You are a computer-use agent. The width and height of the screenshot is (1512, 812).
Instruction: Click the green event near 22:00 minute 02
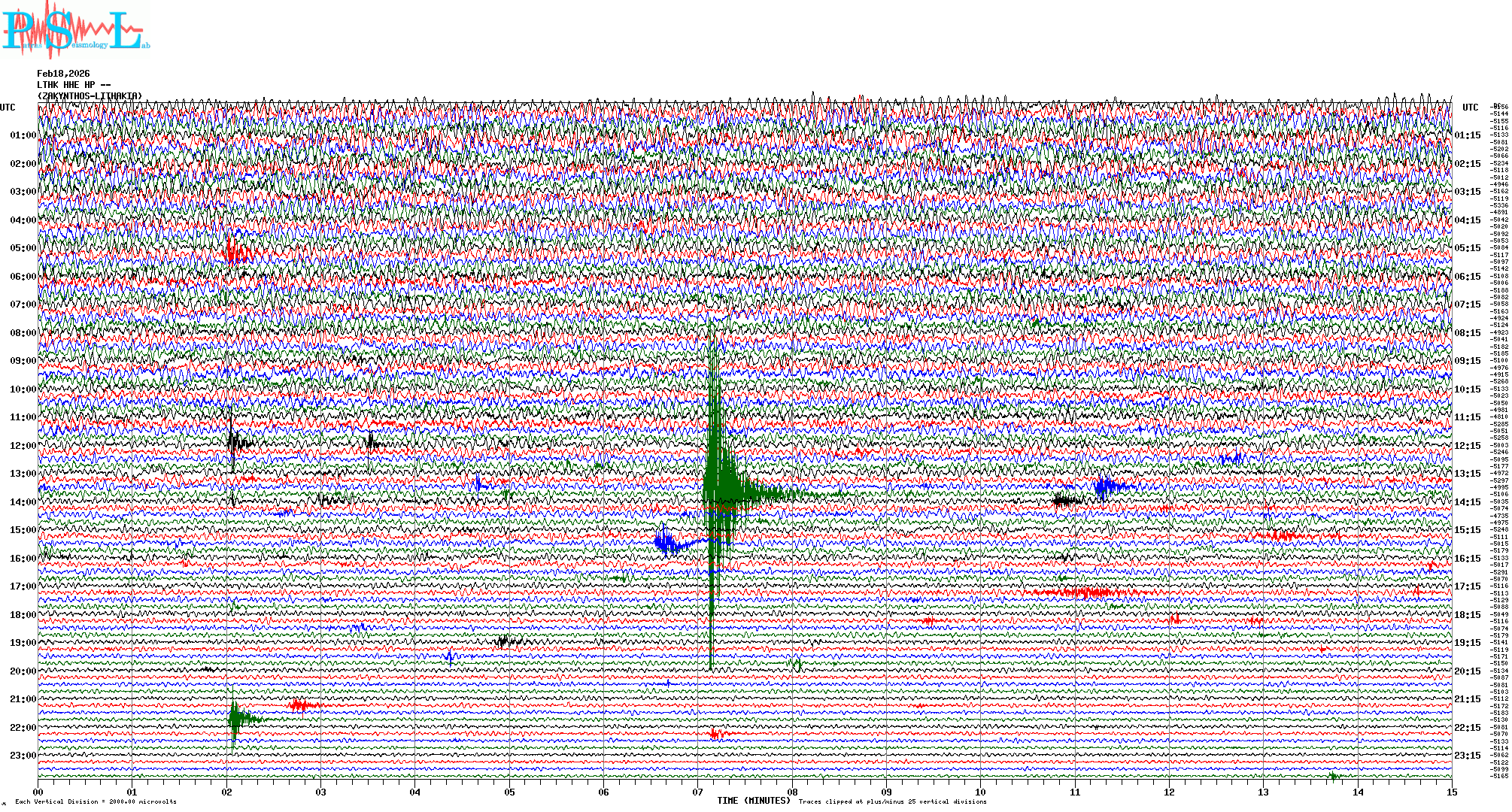click(235, 720)
